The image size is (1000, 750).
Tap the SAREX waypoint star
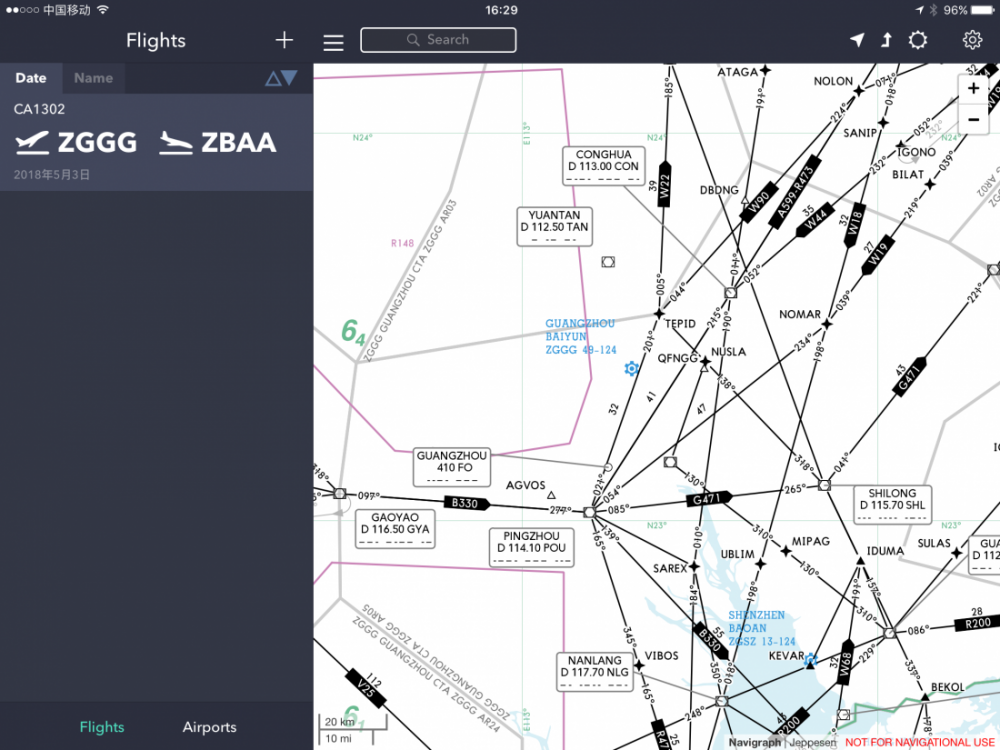[694, 566]
